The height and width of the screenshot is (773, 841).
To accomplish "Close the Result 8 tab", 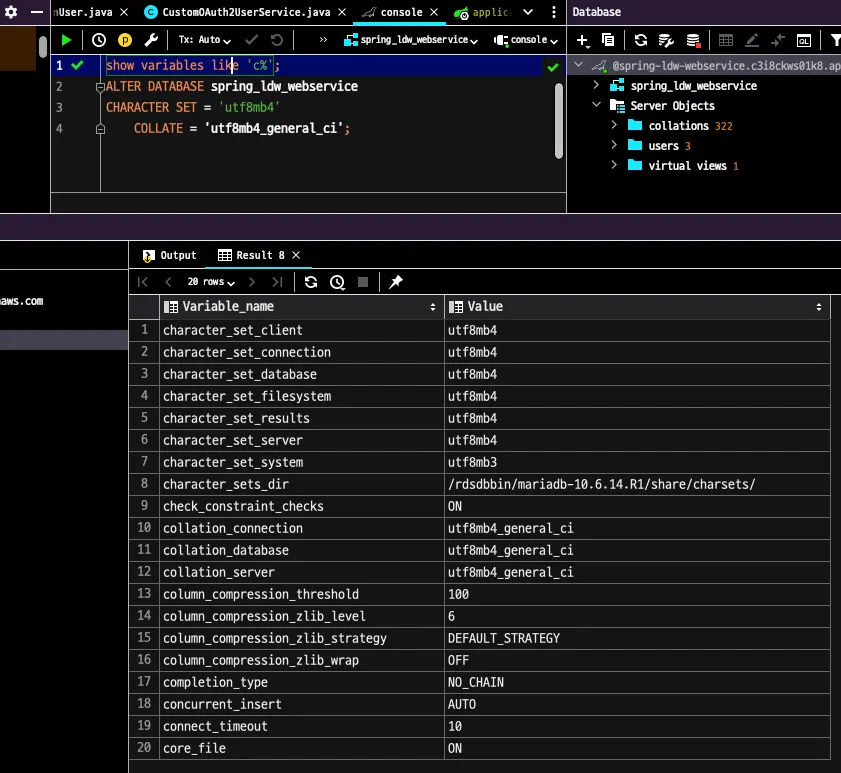I will pos(296,255).
